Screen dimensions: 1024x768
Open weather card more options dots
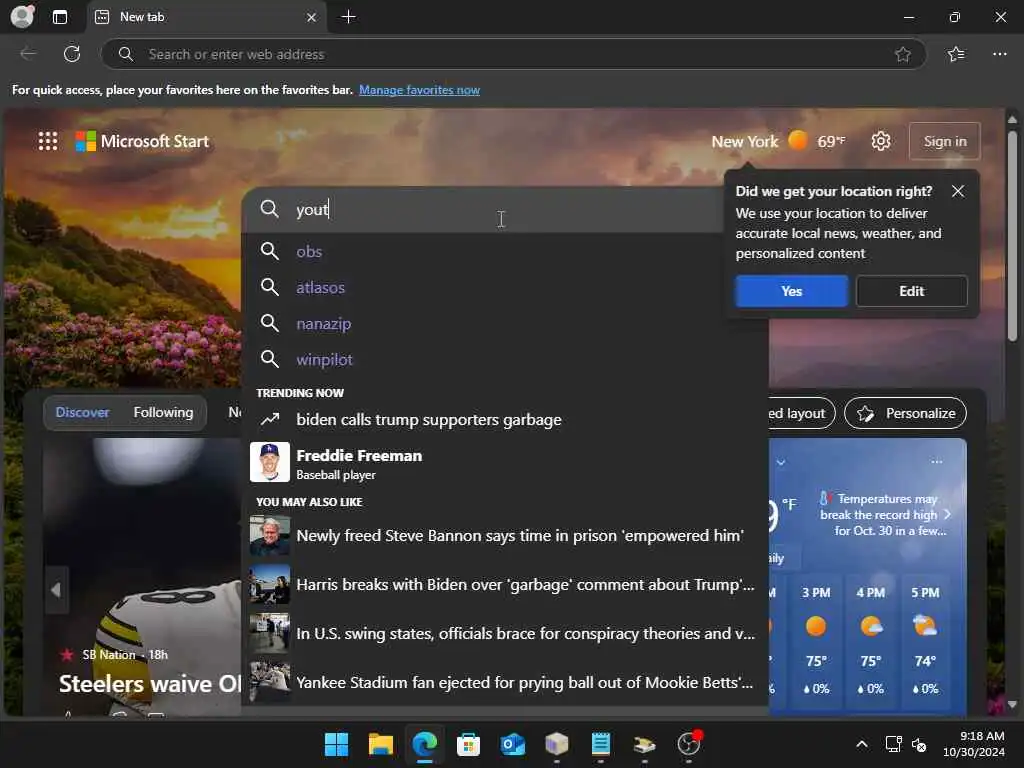[936, 462]
